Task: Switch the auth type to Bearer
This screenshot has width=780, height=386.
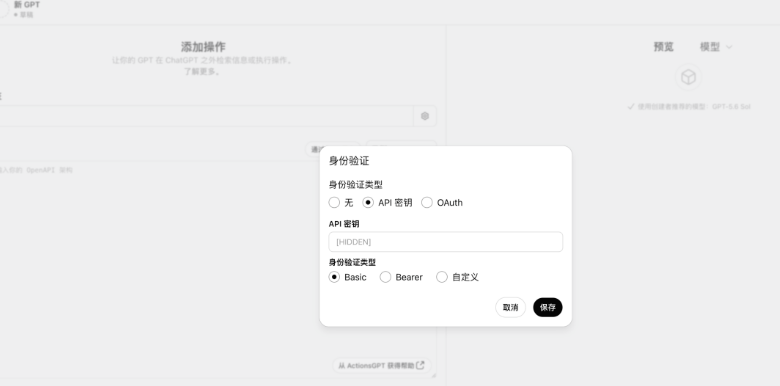Action: click(x=401, y=277)
